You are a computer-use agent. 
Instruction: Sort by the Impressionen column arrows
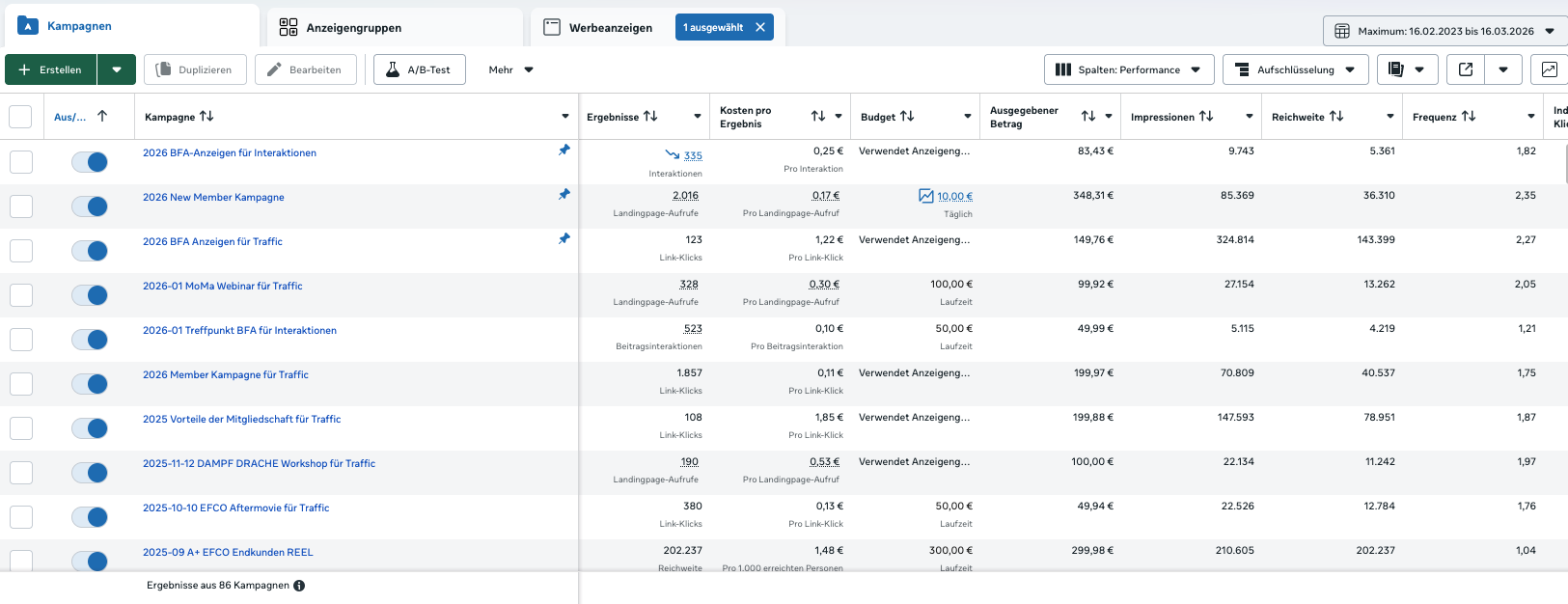pyautogui.click(x=1206, y=117)
